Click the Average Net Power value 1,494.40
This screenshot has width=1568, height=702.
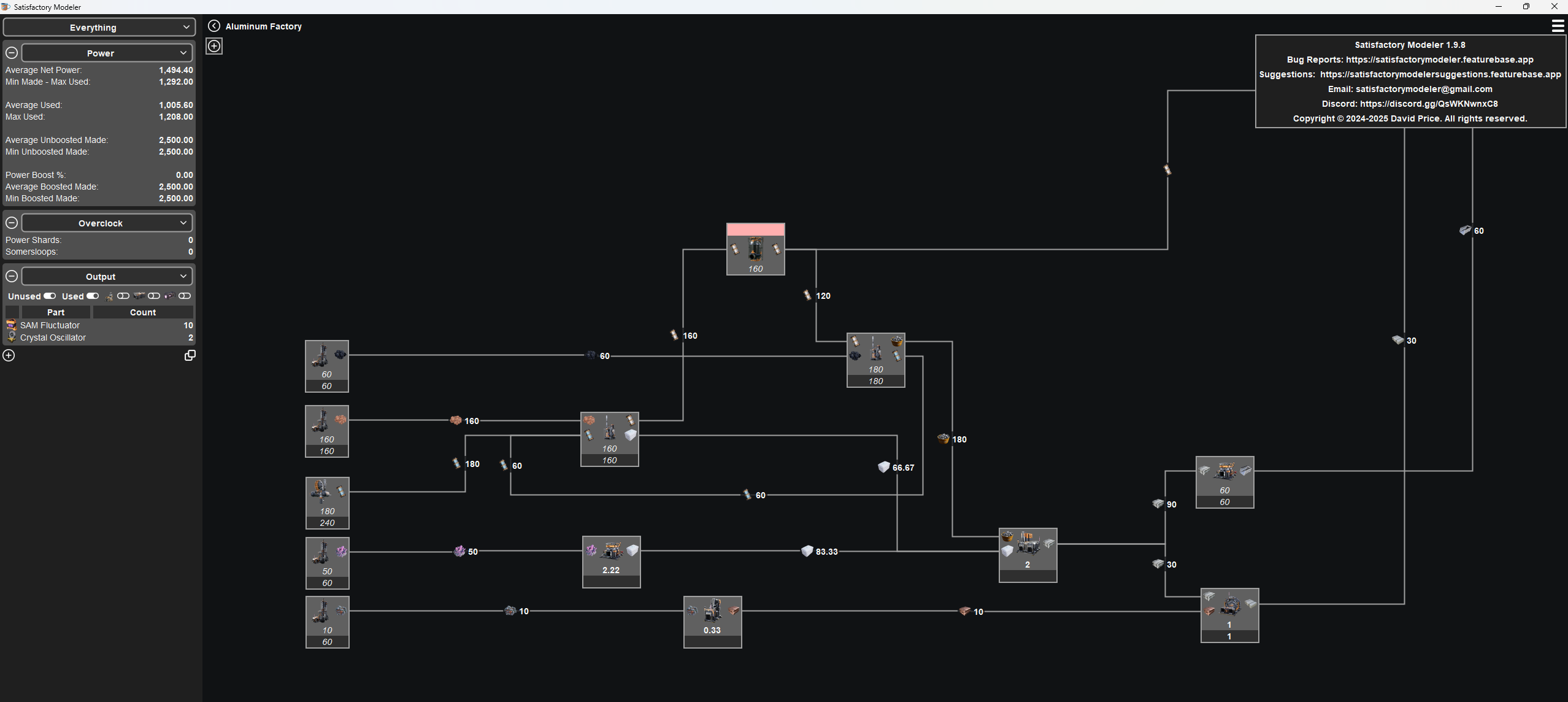(x=176, y=70)
